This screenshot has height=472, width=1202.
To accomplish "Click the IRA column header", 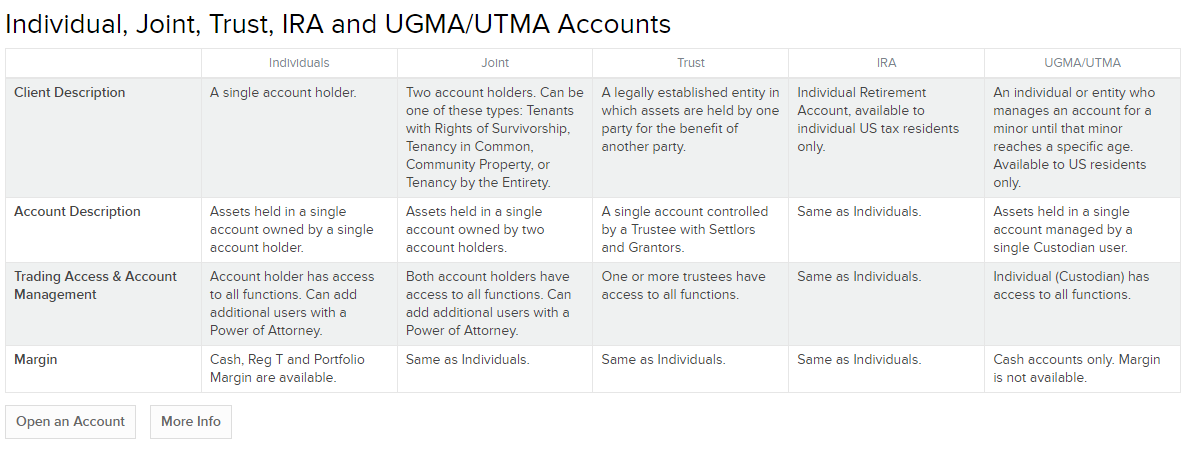I will (x=886, y=63).
